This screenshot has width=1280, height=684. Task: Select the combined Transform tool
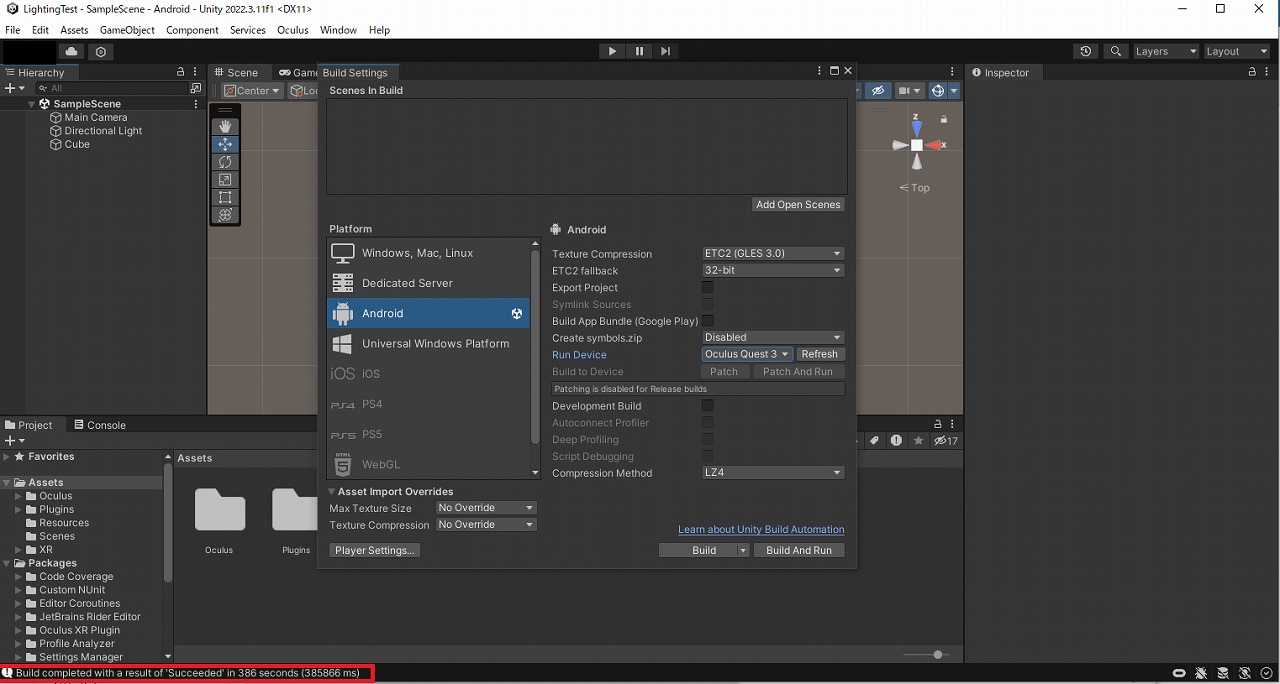(225, 215)
